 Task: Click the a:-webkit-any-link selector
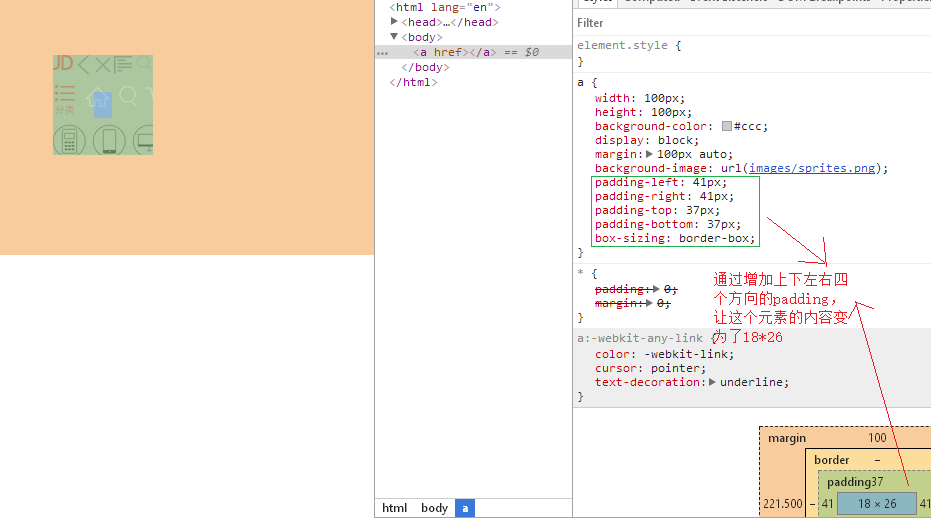639,338
